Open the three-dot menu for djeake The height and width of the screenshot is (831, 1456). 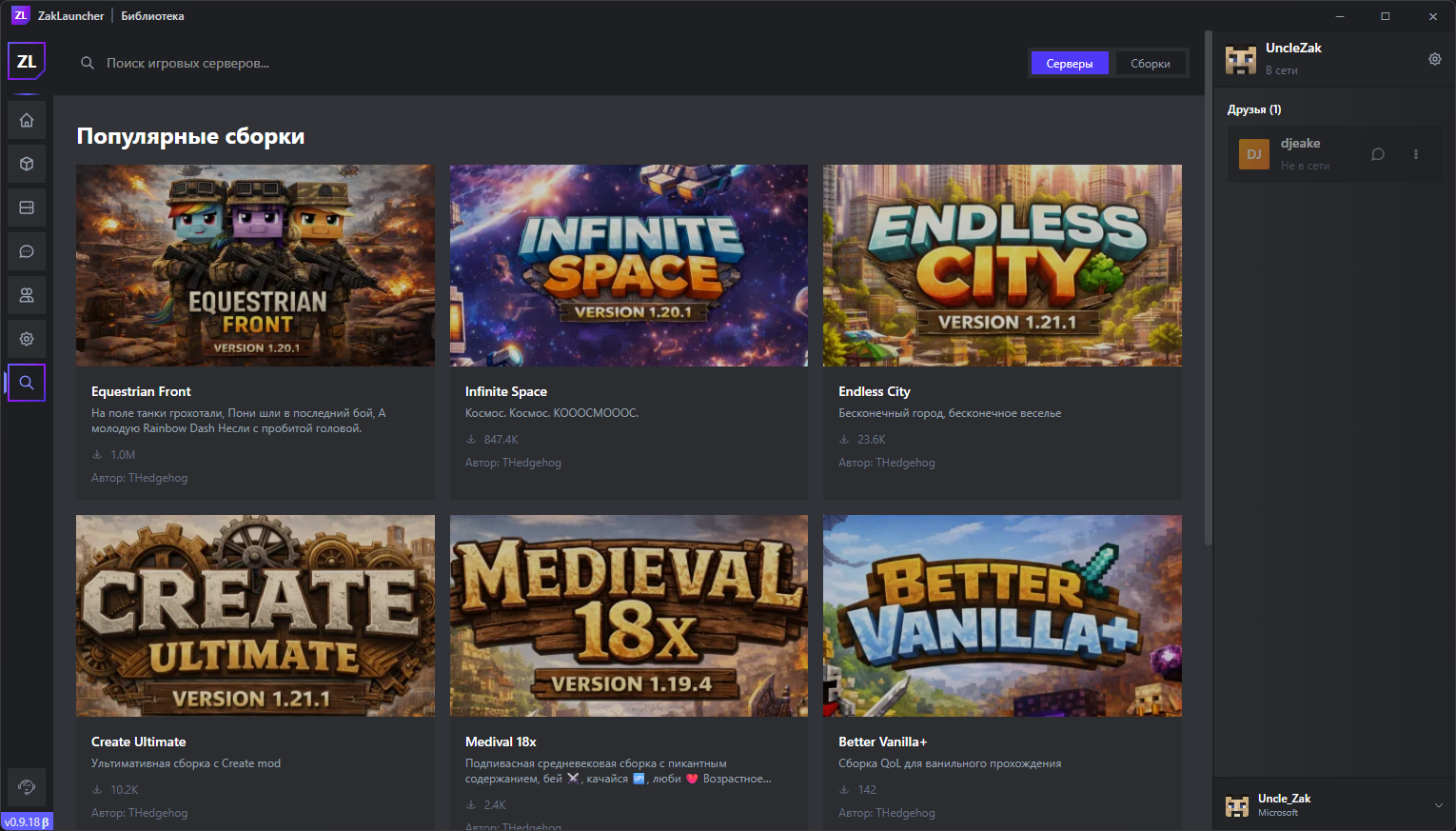click(x=1415, y=154)
